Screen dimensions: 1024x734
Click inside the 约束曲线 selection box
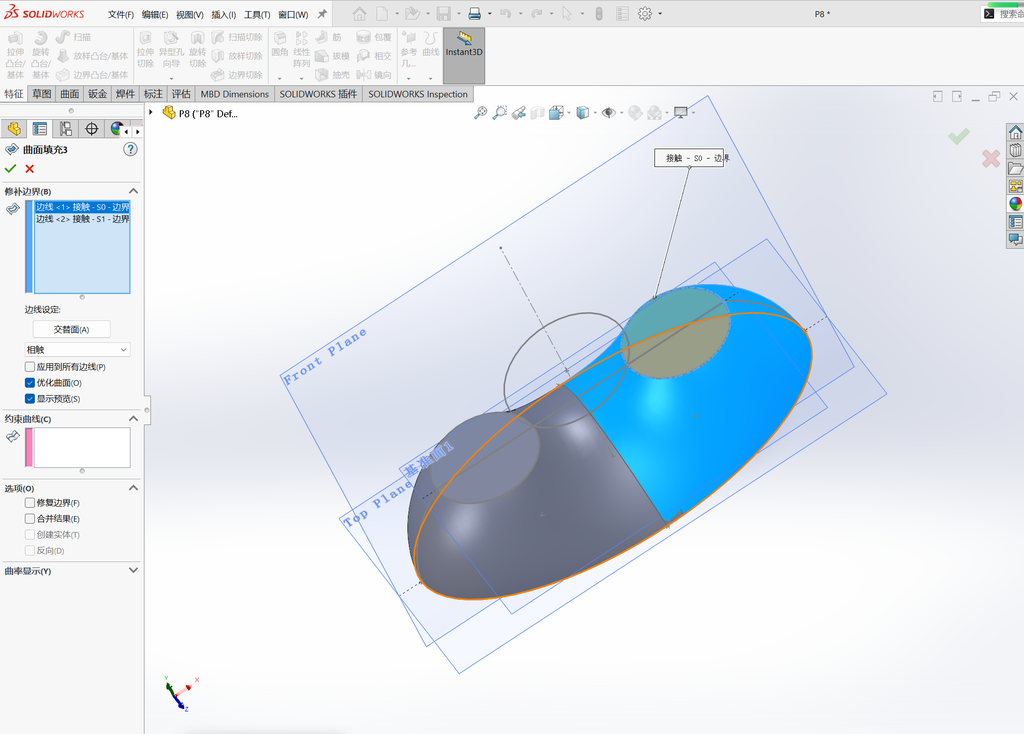tap(82, 447)
